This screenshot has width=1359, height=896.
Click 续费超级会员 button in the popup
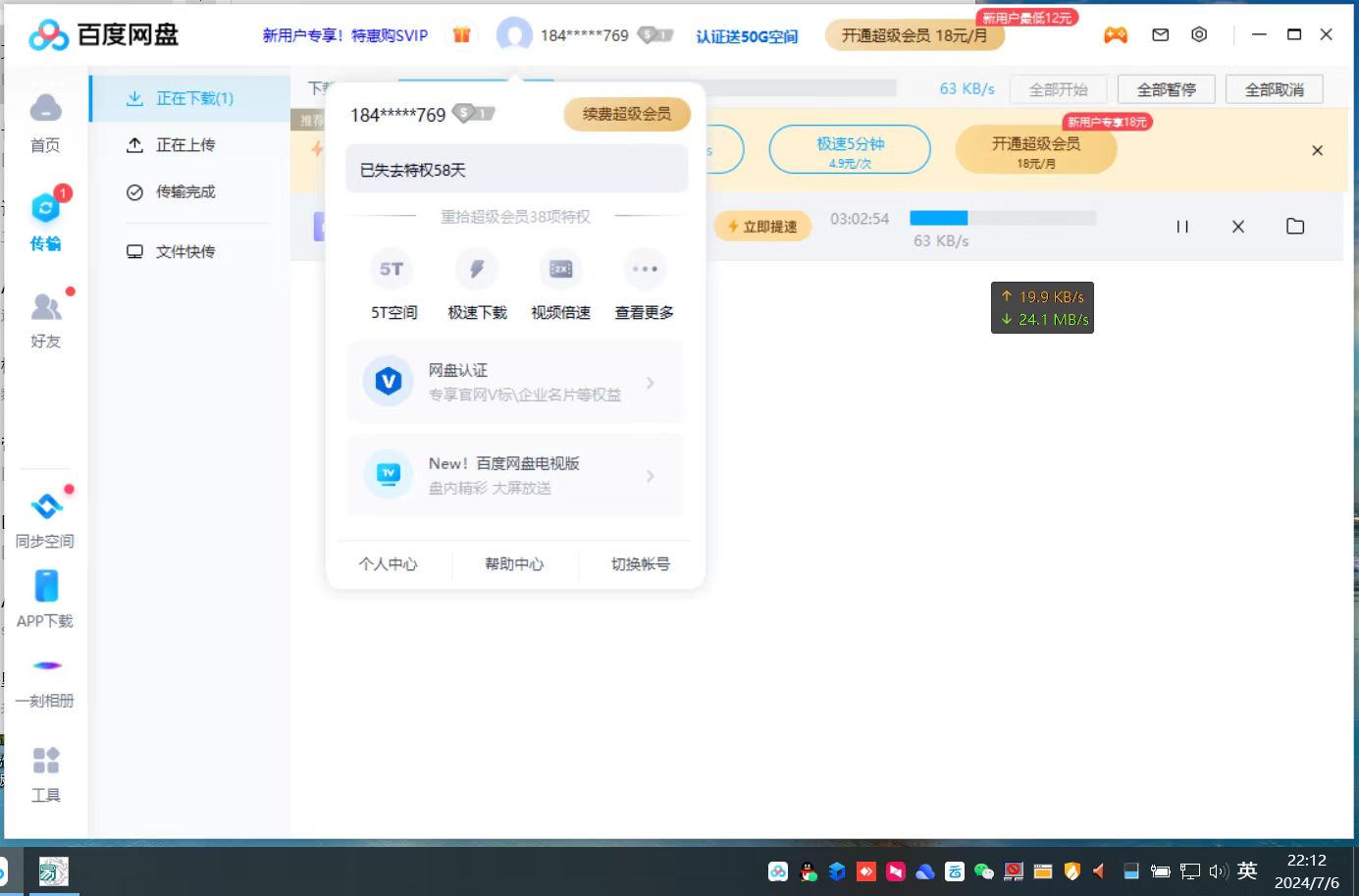click(627, 114)
